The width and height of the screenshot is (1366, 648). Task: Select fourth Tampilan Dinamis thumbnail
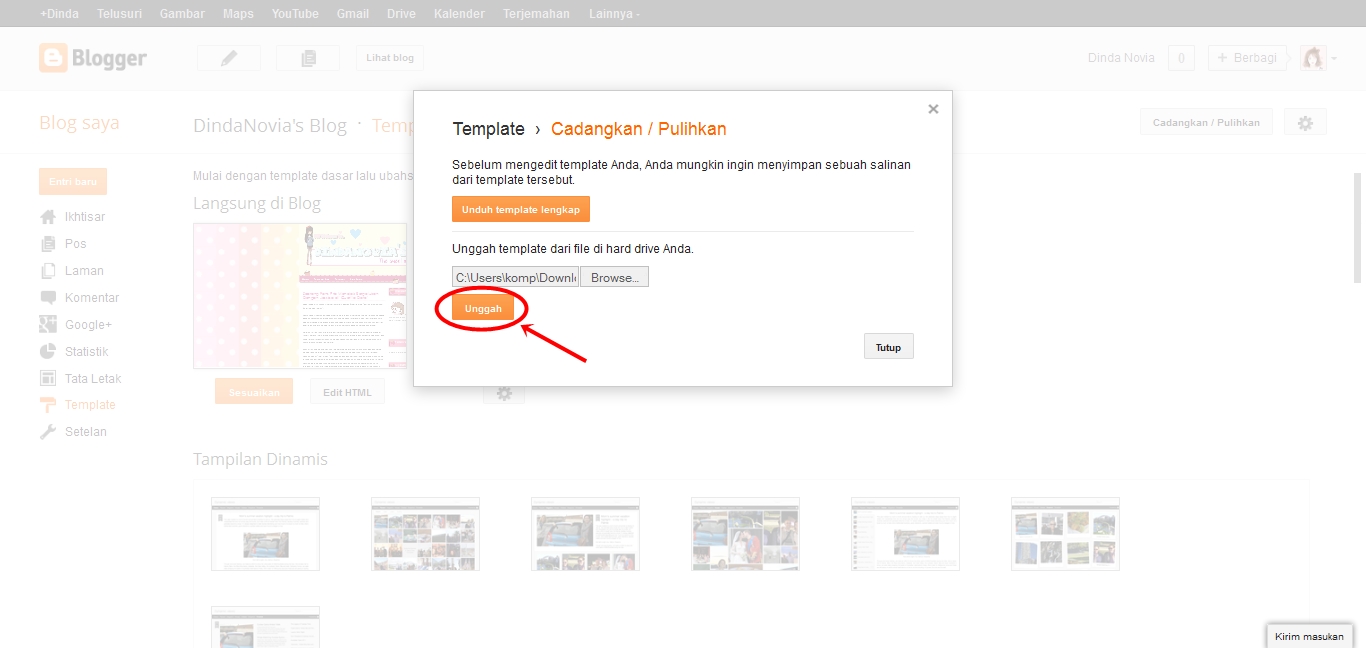point(745,534)
